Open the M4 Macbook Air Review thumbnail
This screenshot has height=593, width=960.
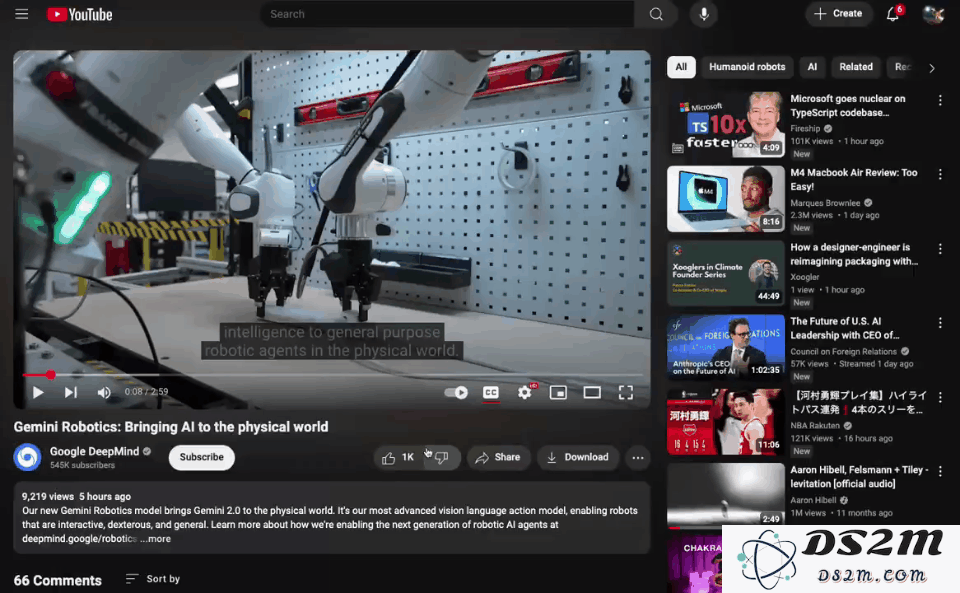[x=726, y=199]
